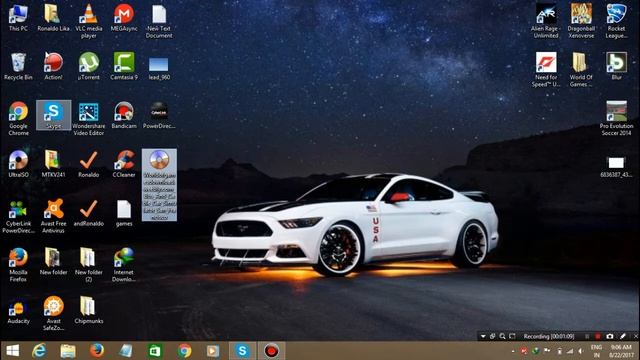The image size is (640, 360).
Task: Launch Dragonball Xenoverse shortcut
Action: (581, 21)
